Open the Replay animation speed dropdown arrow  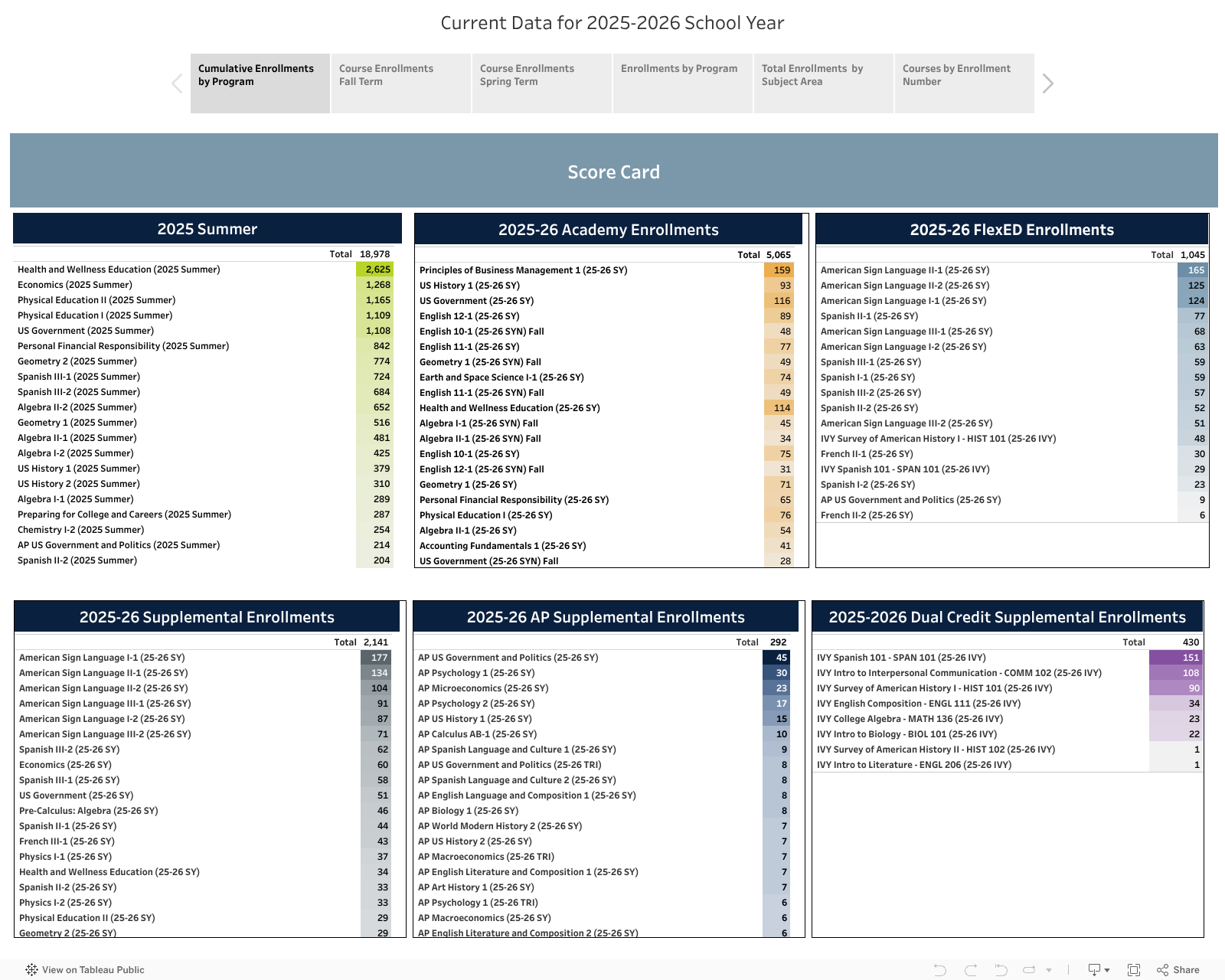tap(1049, 970)
